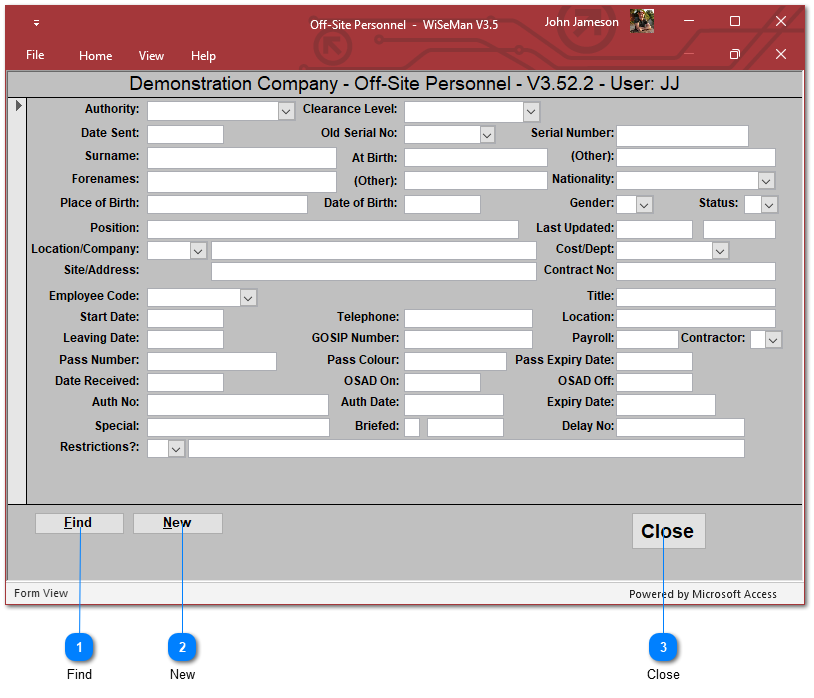The height and width of the screenshot is (698, 814).
Task: Expand the Authority dropdown list
Action: [x=286, y=111]
